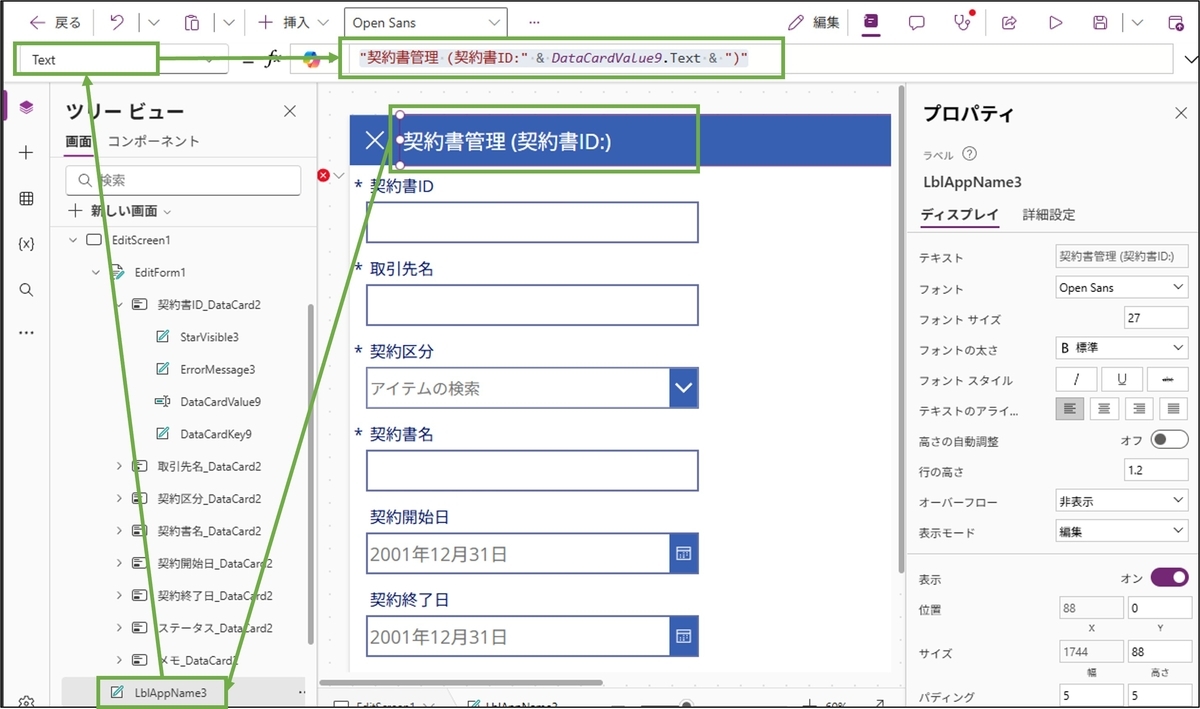Open the フォント dropdown in properties
Image resolution: width=1200 pixels, height=709 pixels.
point(1122,288)
